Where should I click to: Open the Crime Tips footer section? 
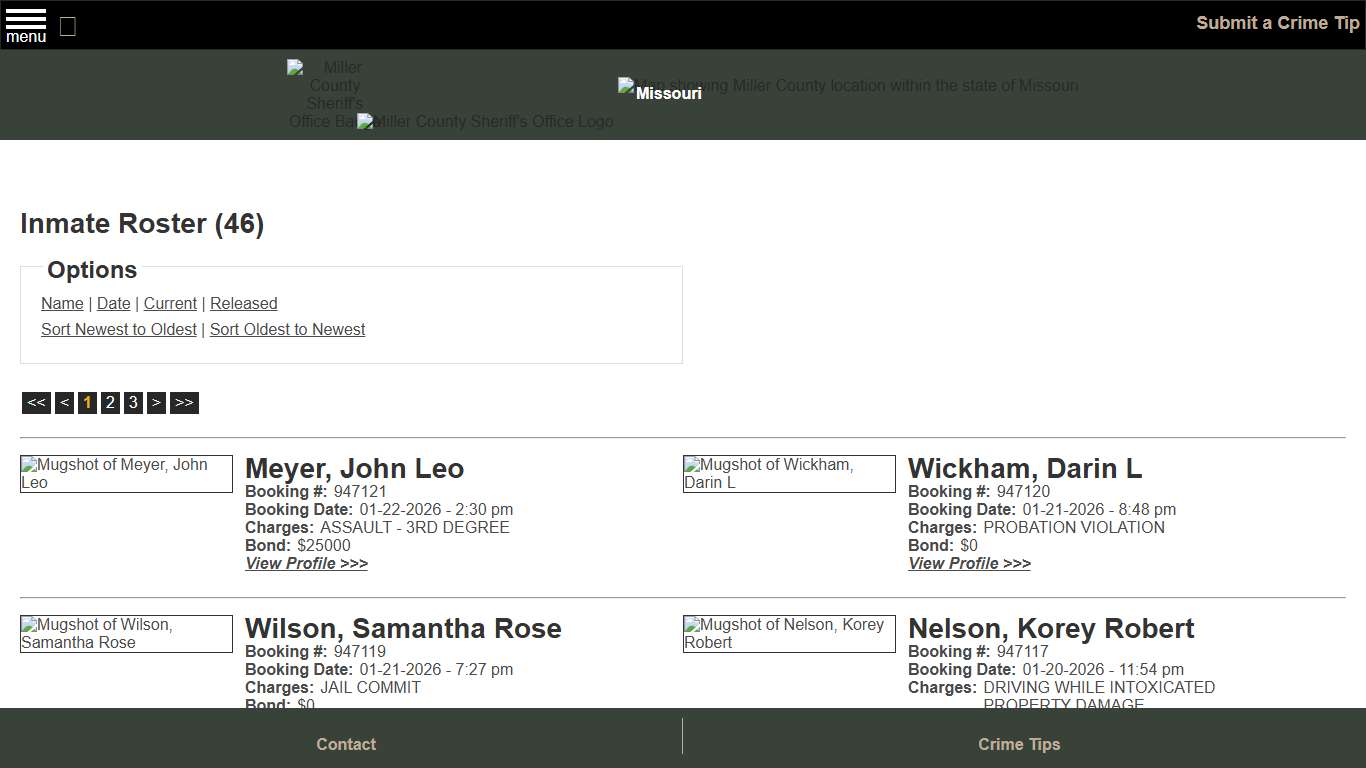tap(1019, 744)
